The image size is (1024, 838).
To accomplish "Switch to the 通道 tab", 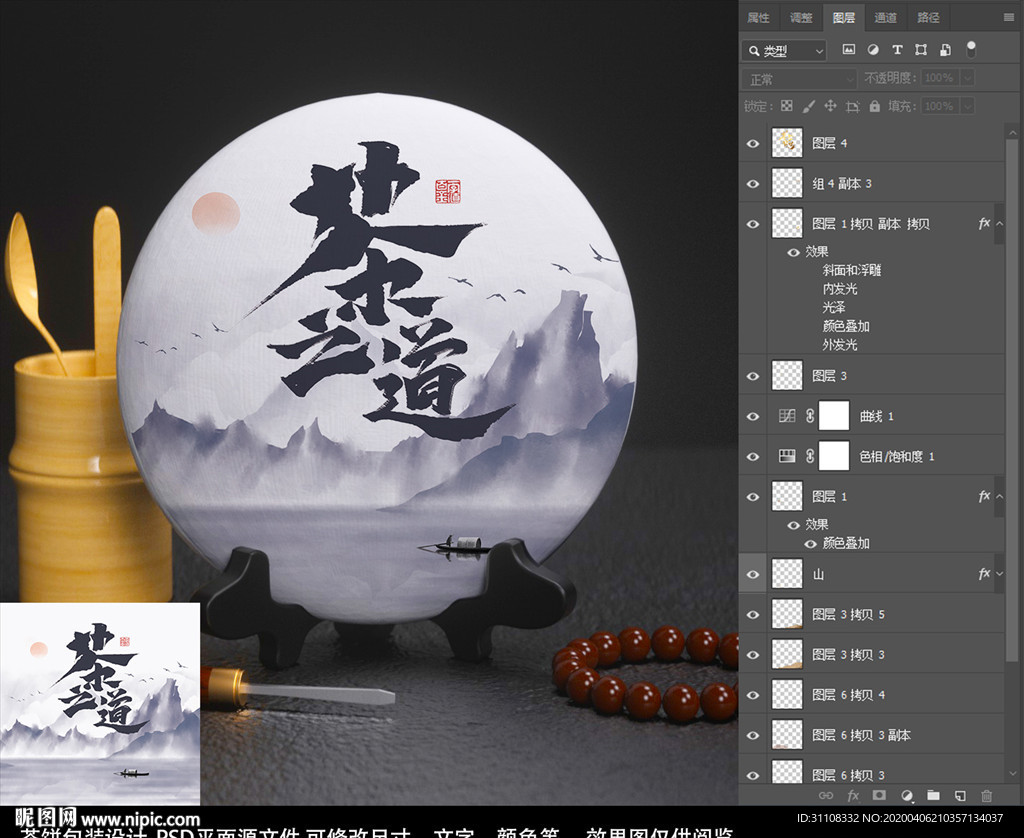I will pos(885,18).
